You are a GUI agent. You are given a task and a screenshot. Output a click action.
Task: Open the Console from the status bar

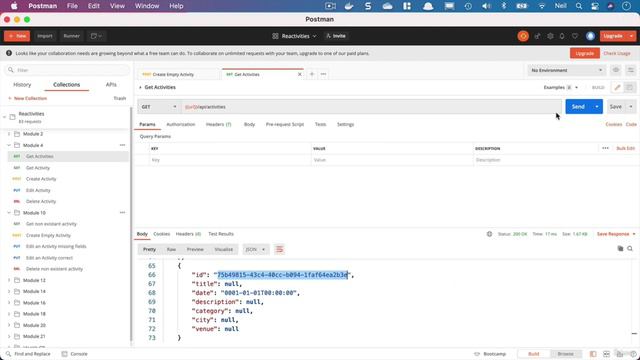pyautogui.click(x=74, y=354)
